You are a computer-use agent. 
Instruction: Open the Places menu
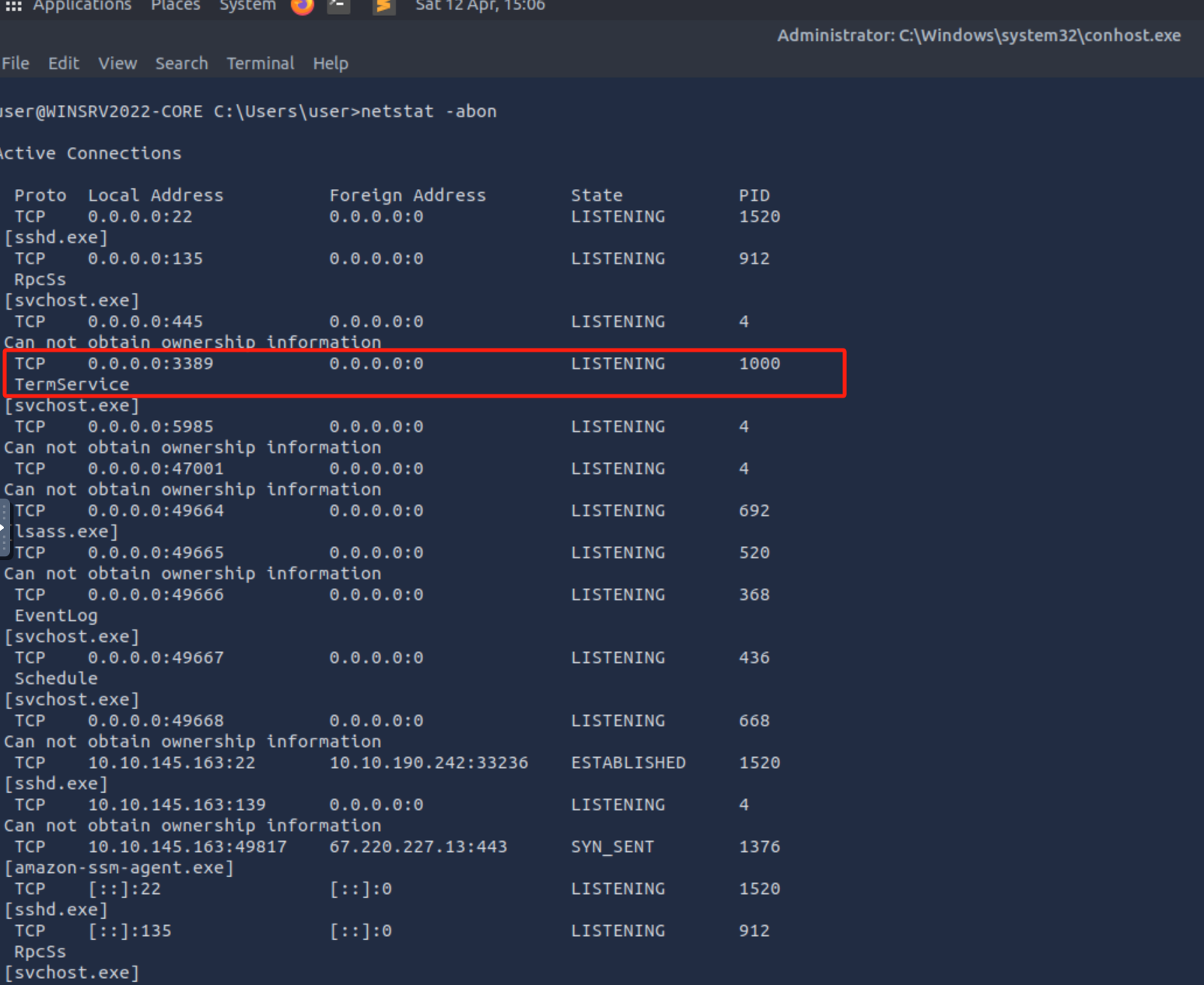click(176, 5)
